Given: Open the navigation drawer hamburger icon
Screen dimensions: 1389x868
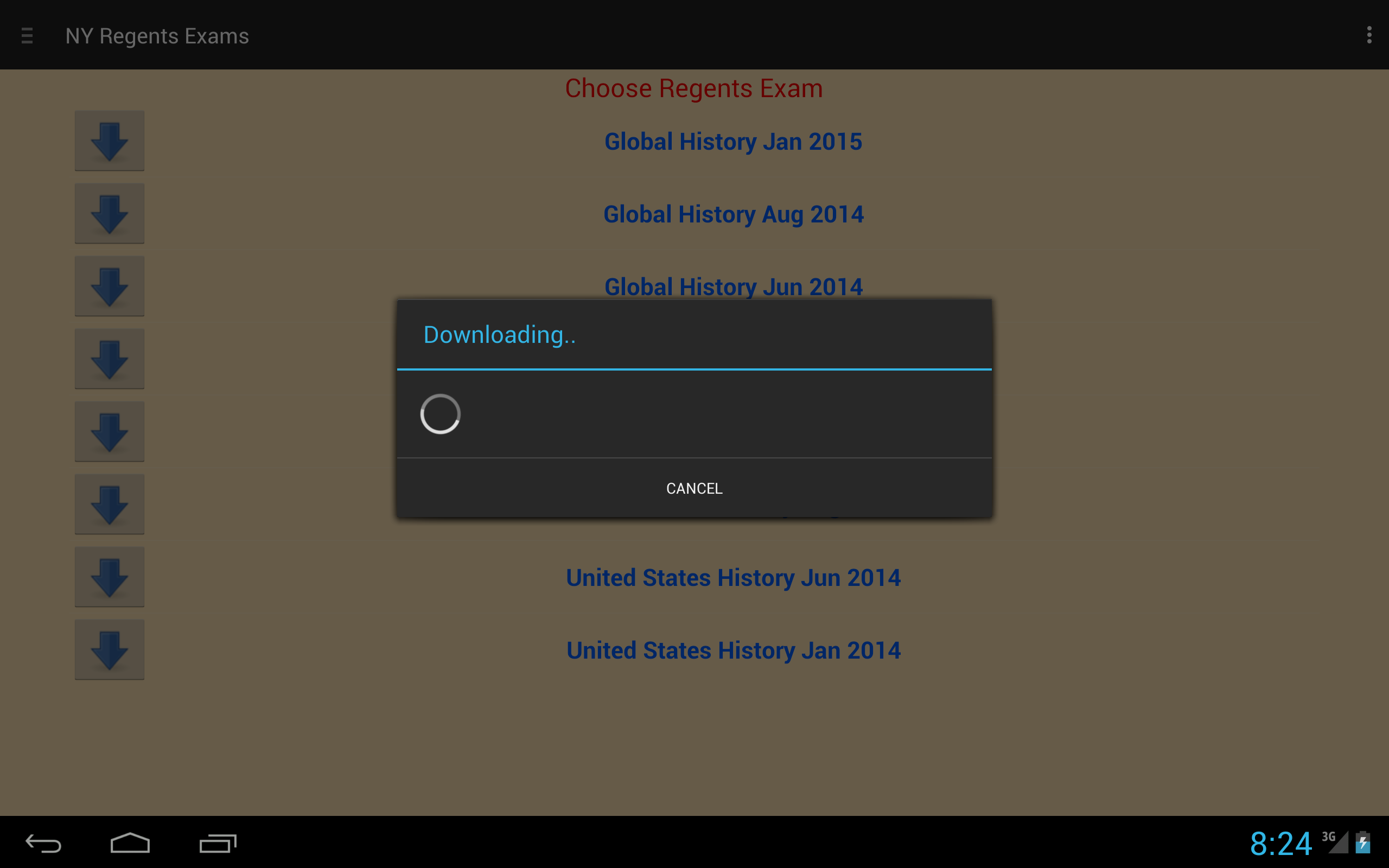Looking at the screenshot, I should pyautogui.click(x=27, y=36).
